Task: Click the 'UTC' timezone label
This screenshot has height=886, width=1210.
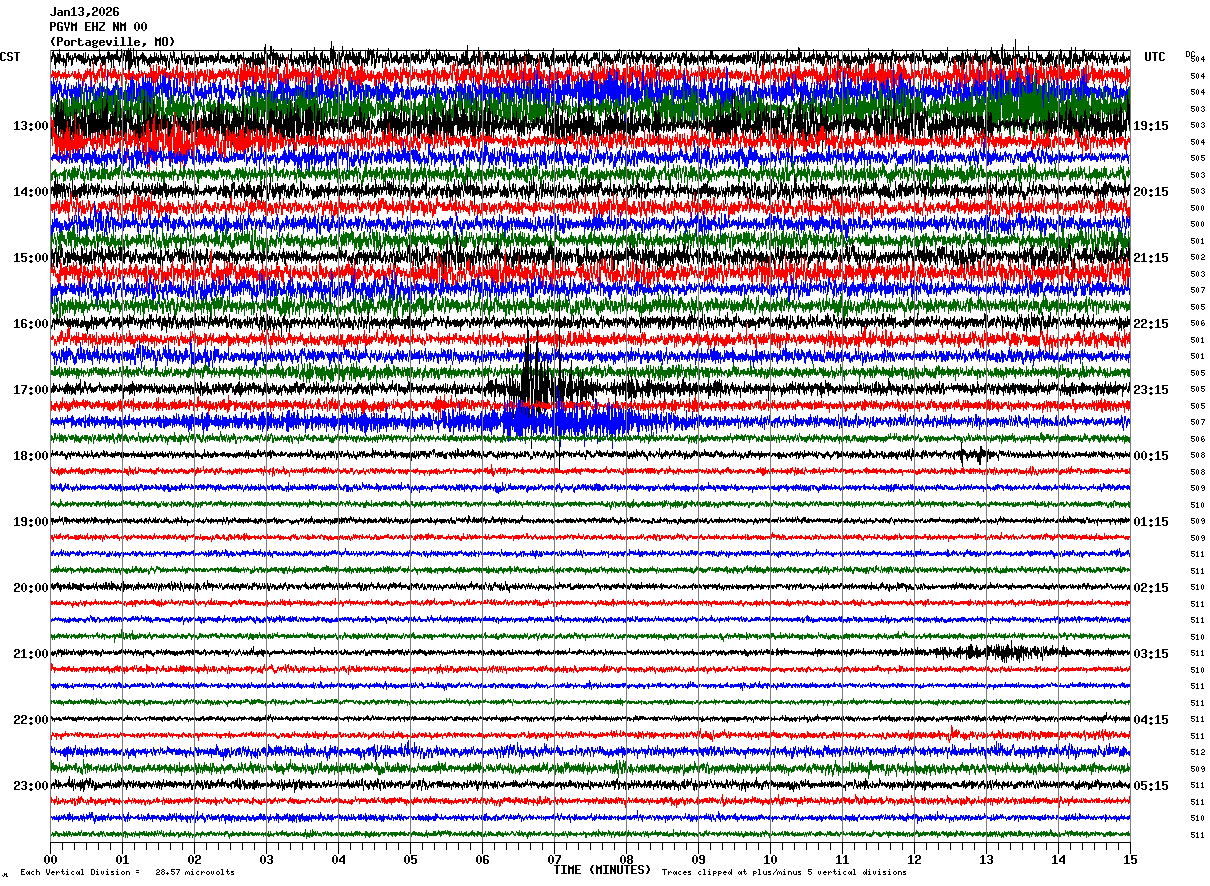Action: click(1155, 57)
